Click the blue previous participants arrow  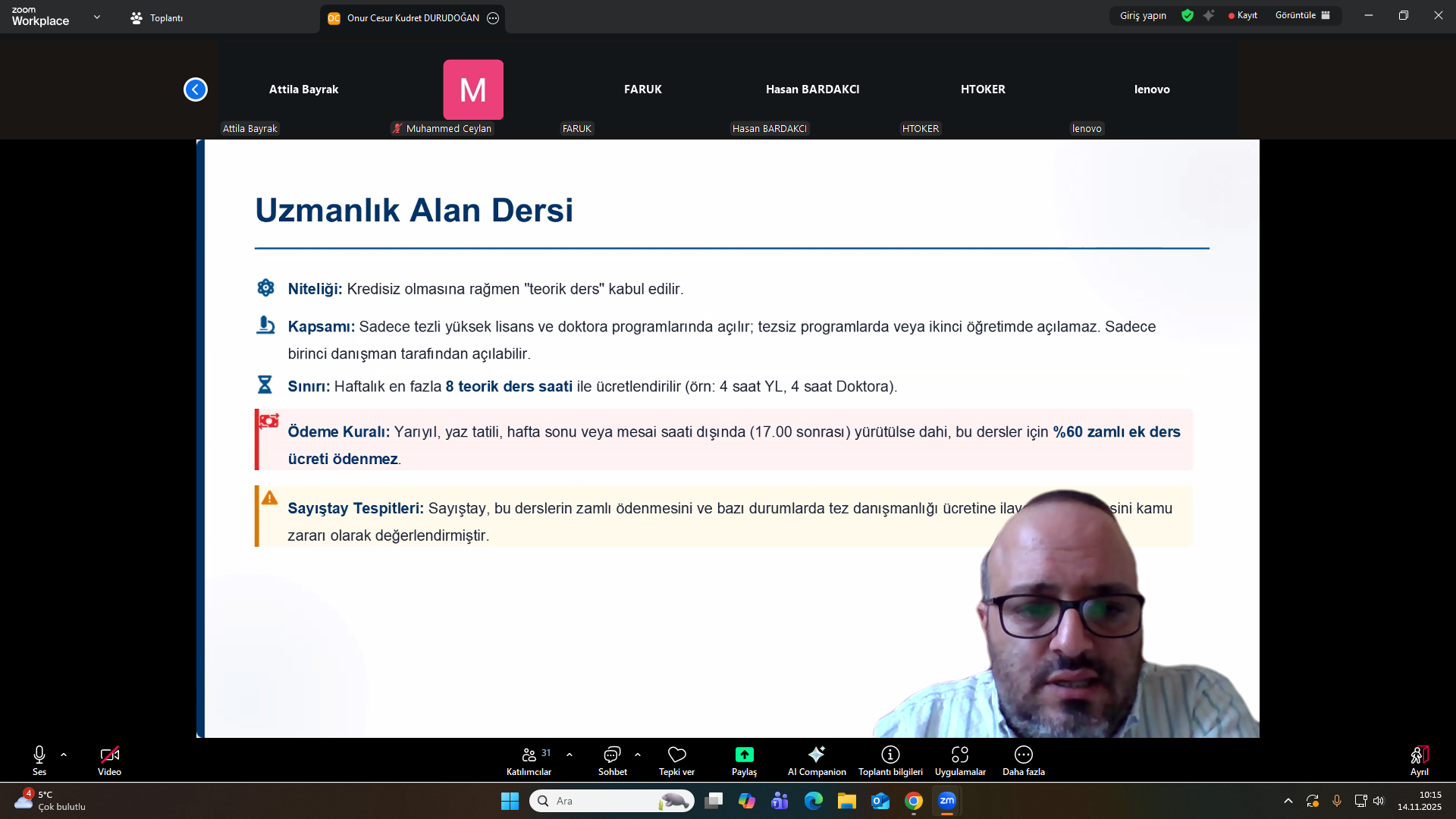(x=196, y=89)
